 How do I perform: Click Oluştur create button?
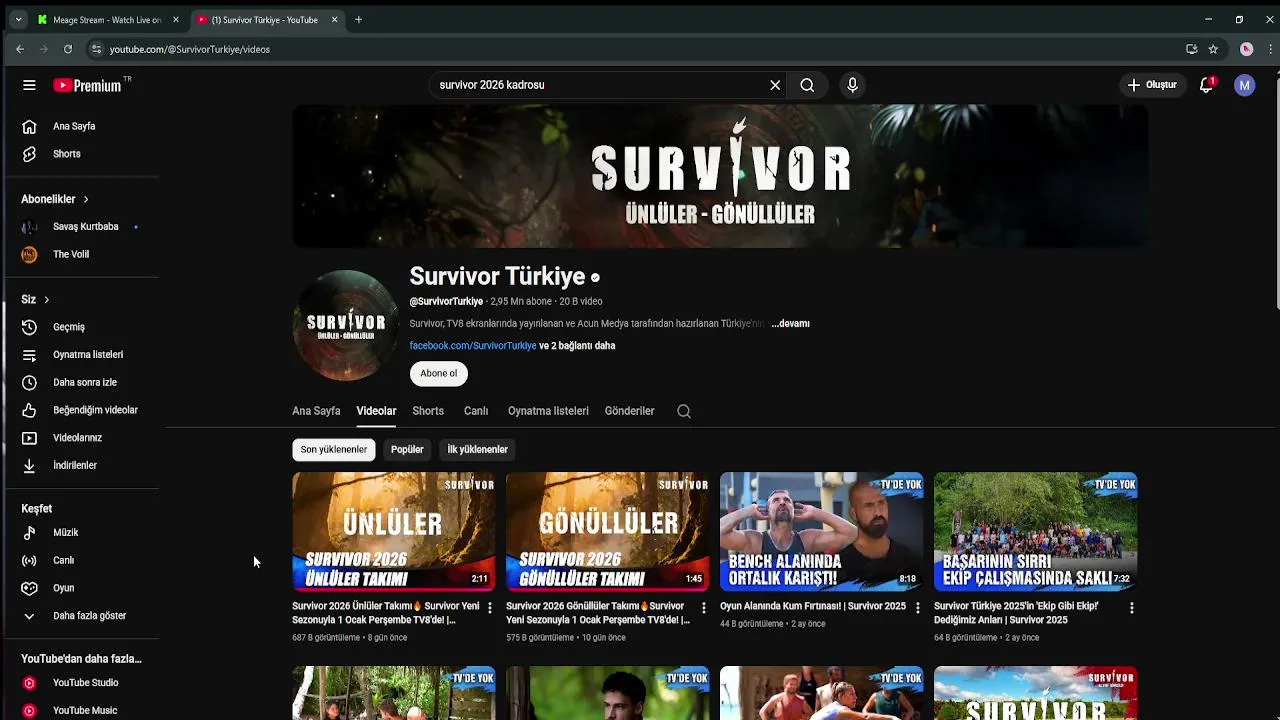1152,85
